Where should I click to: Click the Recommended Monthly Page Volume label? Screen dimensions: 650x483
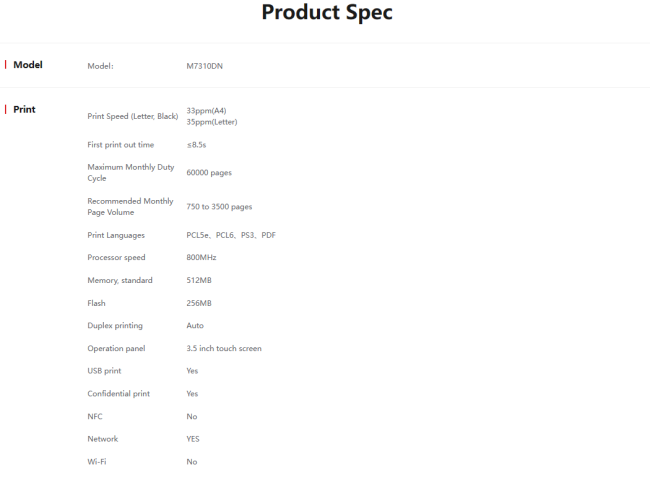point(130,207)
